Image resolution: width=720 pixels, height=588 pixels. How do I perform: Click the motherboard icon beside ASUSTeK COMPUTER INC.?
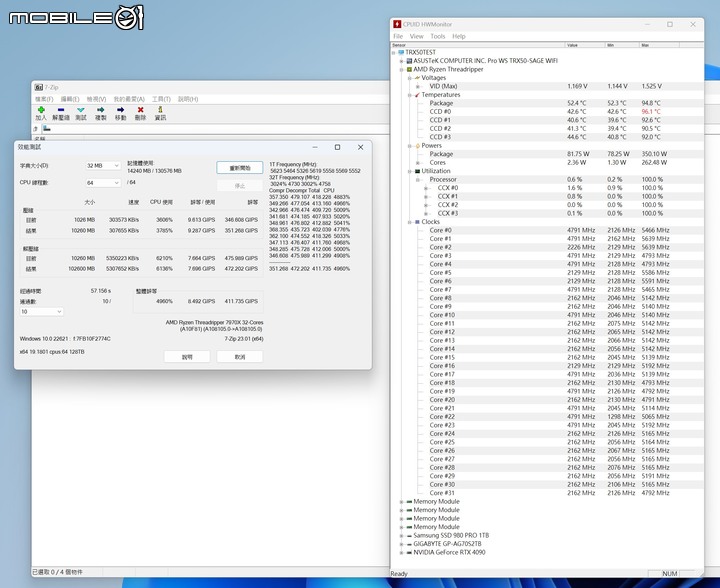[x=409, y=61]
